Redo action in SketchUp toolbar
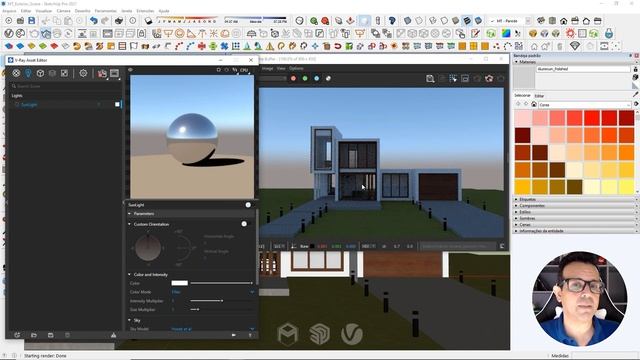 click(x=105, y=20)
